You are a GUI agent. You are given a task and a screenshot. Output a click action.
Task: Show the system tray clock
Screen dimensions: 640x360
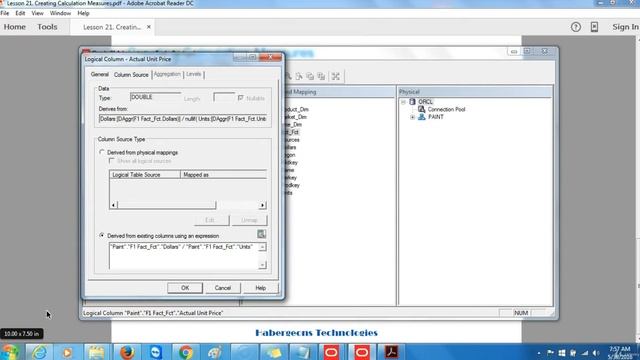click(620, 353)
